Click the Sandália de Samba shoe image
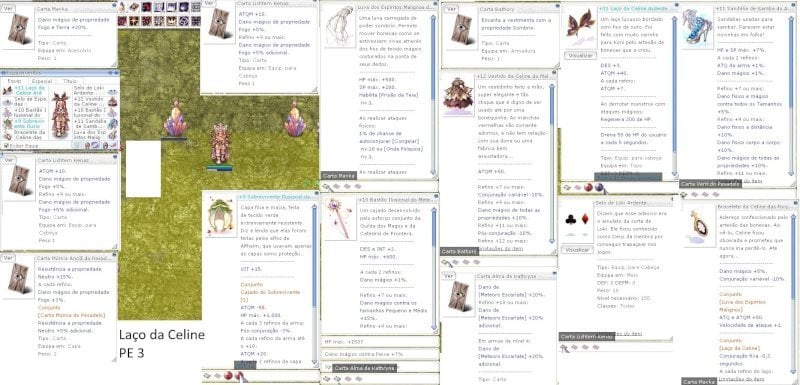Viewport: 800px width, 385px height. pos(697,27)
